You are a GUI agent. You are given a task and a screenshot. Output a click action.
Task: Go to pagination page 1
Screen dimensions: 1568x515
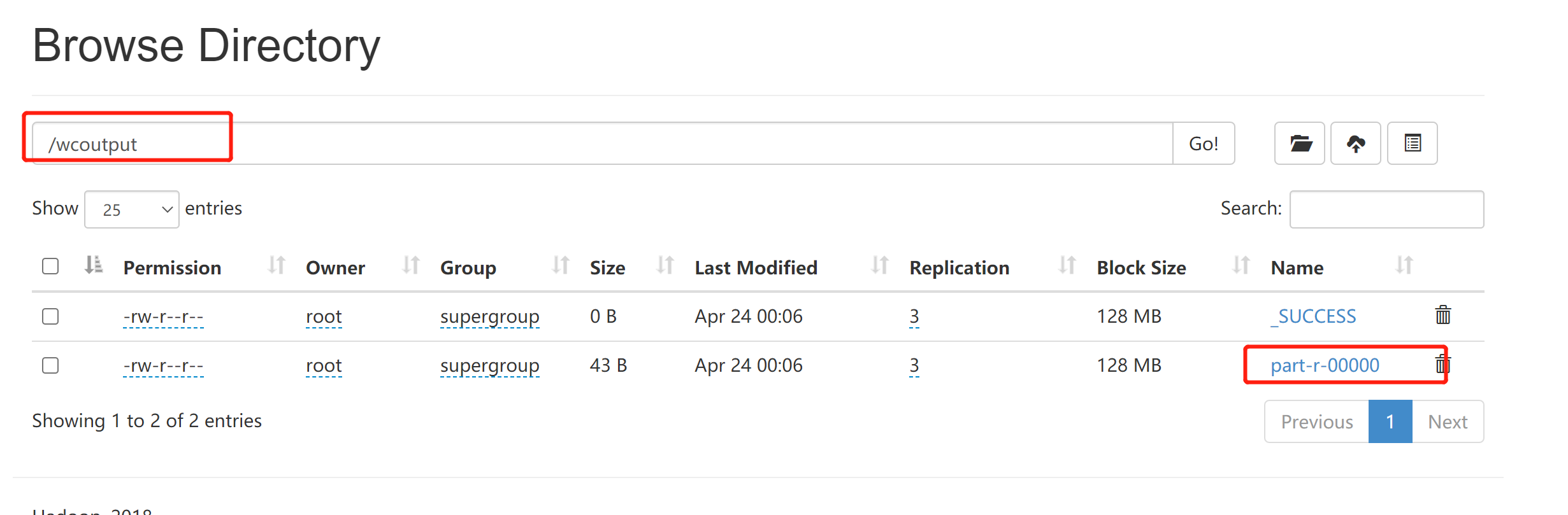pos(1390,421)
